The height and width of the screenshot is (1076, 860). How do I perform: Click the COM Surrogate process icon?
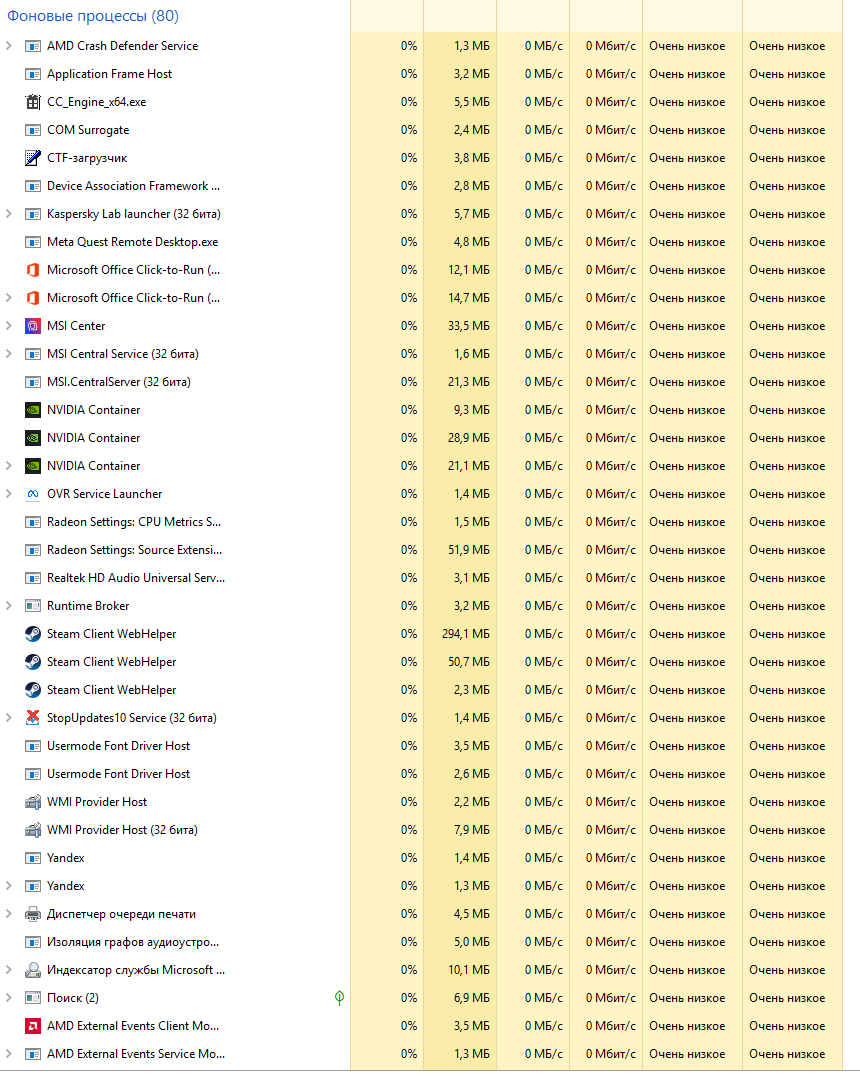(32, 130)
